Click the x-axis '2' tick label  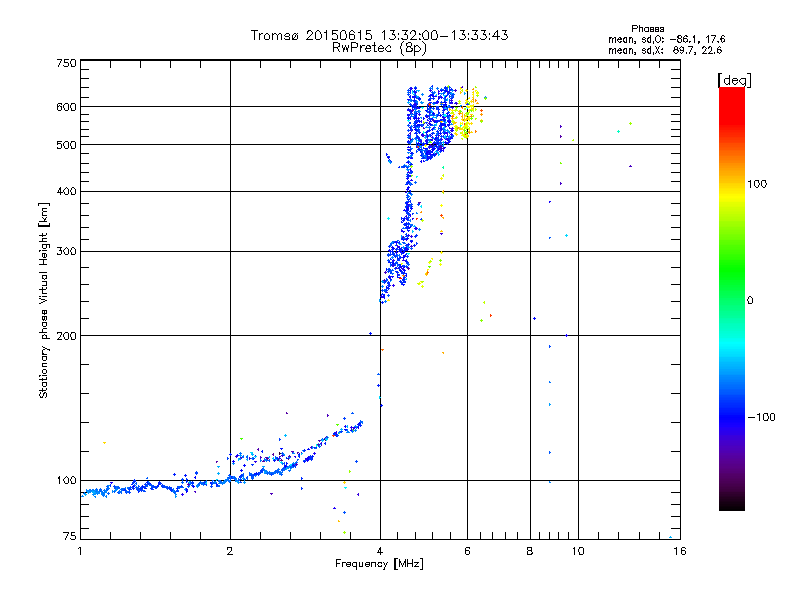coord(230,551)
